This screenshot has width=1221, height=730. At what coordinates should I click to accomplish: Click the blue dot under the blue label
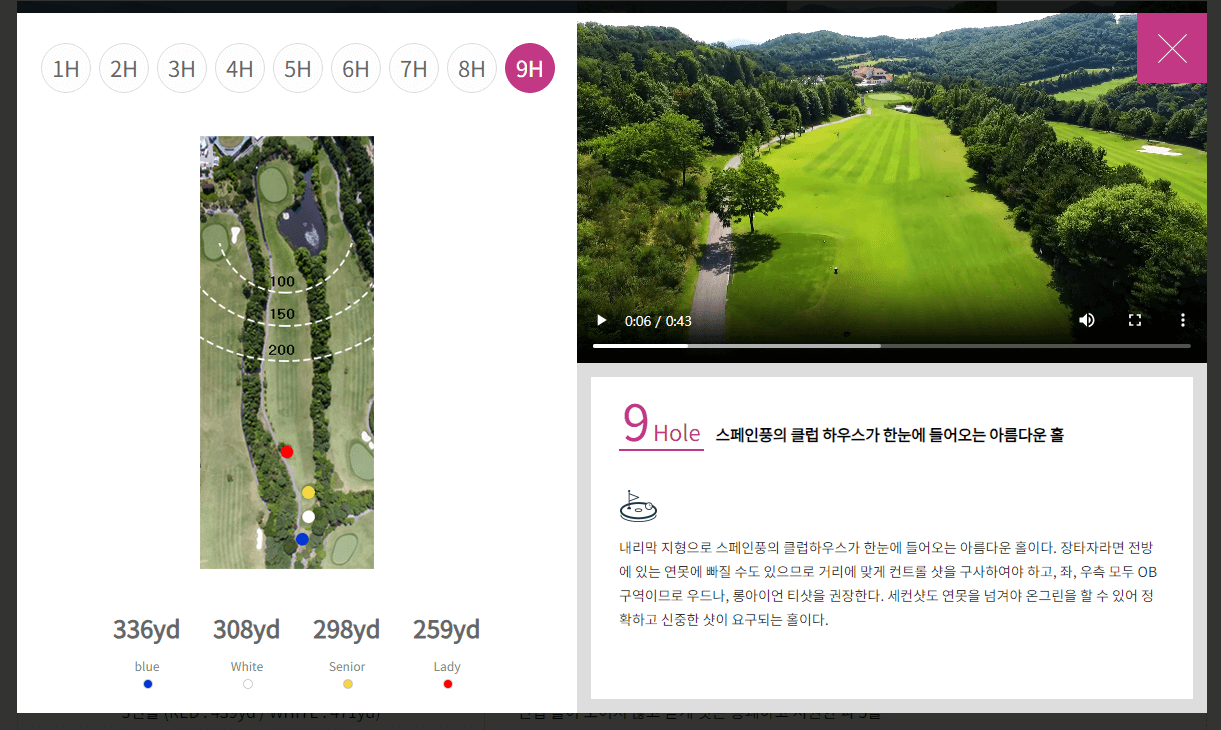147,683
